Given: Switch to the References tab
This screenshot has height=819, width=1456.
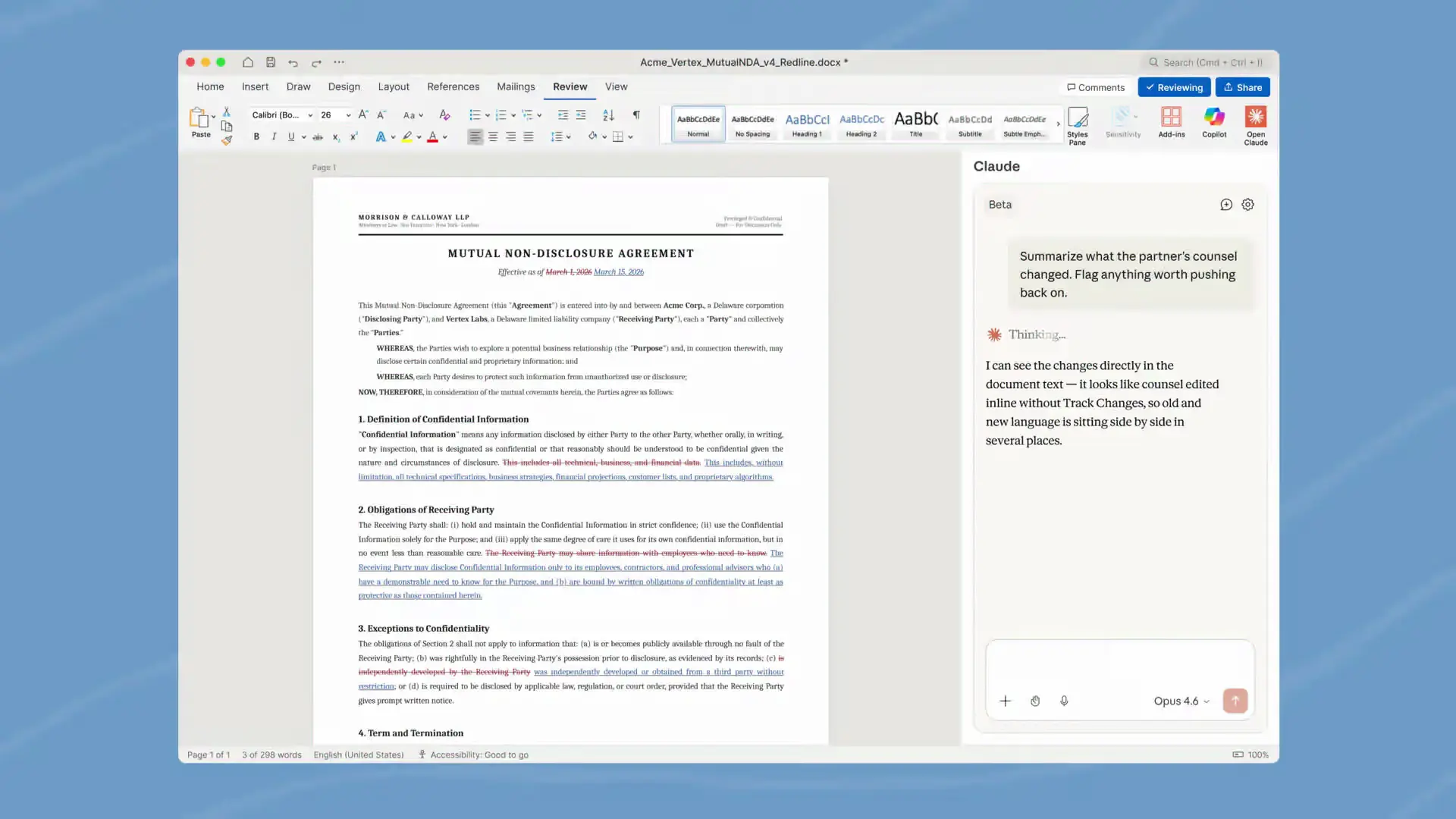Looking at the screenshot, I should [x=453, y=86].
